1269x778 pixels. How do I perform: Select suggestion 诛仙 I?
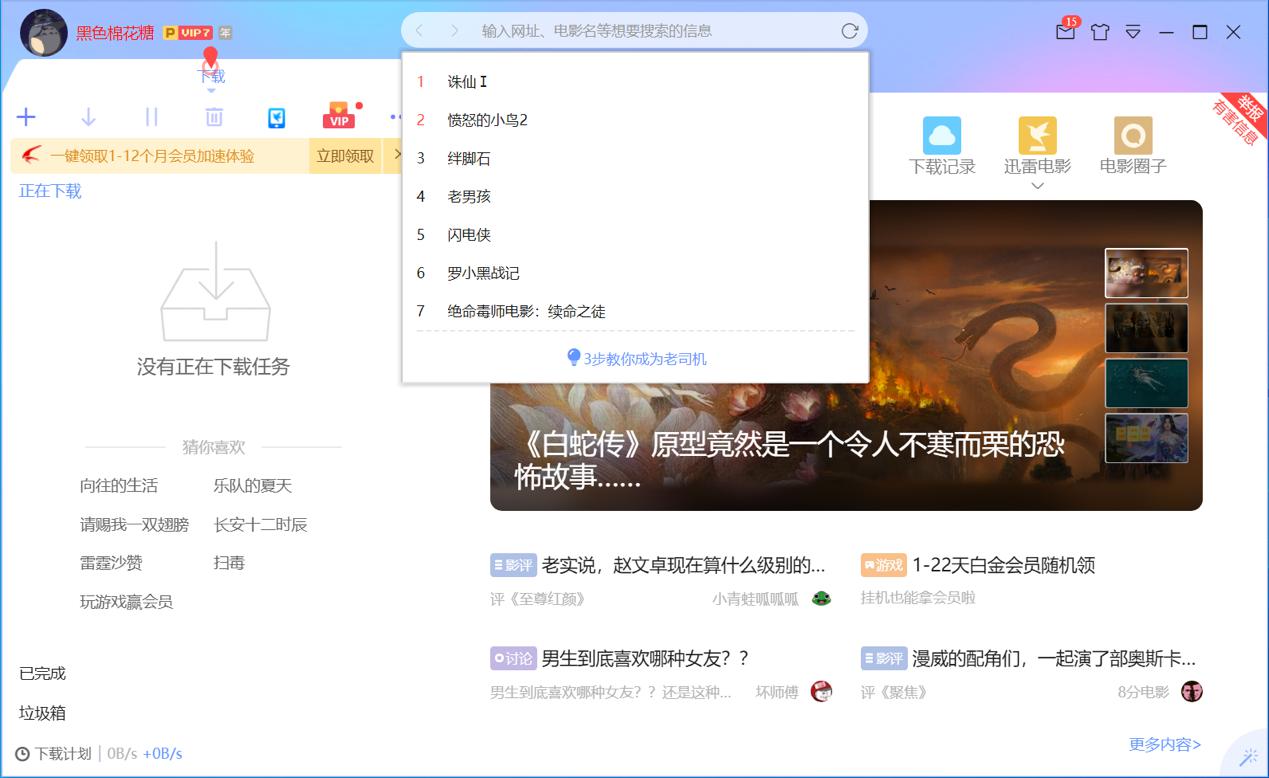tap(635, 82)
